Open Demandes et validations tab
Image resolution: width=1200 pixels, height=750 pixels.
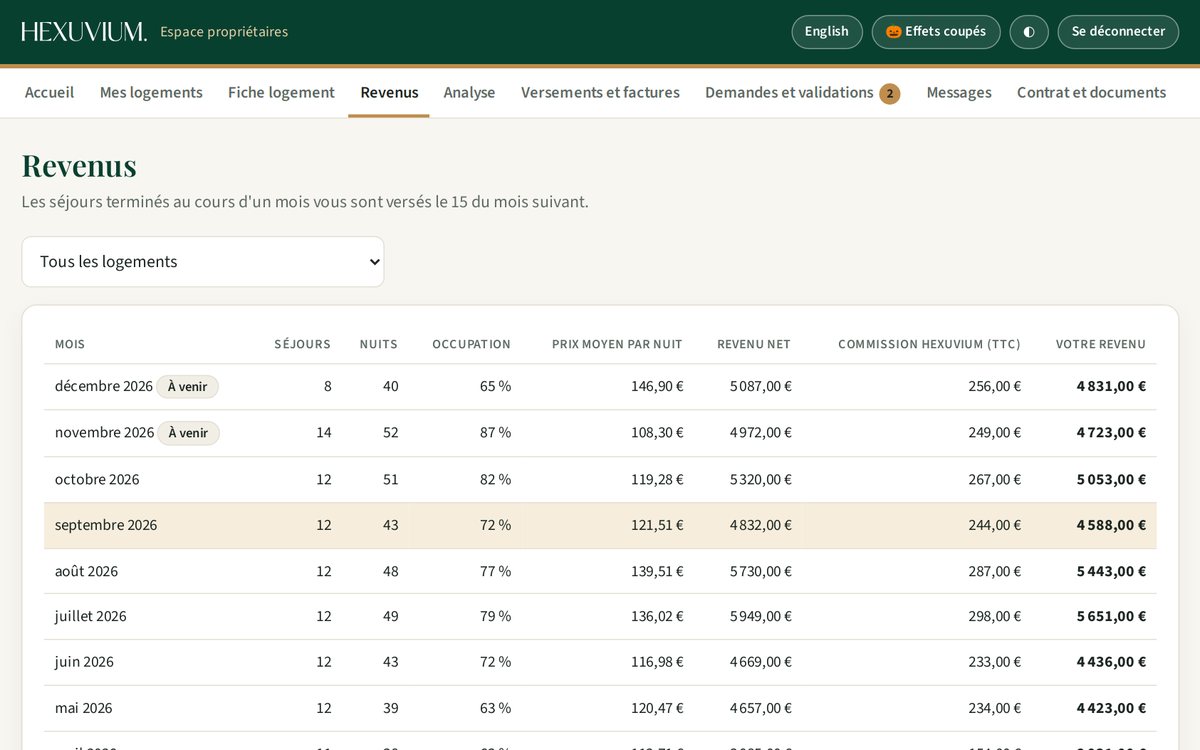point(802,93)
